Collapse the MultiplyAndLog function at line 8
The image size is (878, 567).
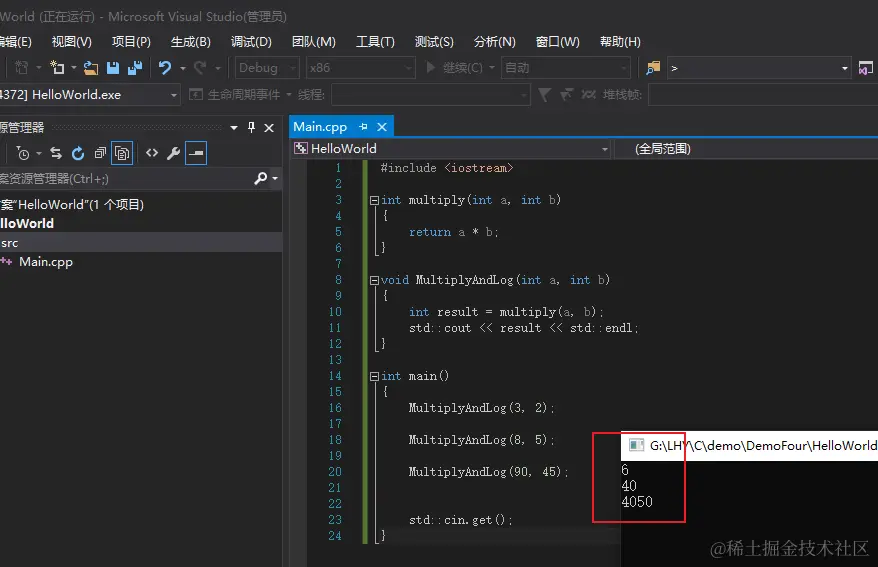[x=374, y=280]
